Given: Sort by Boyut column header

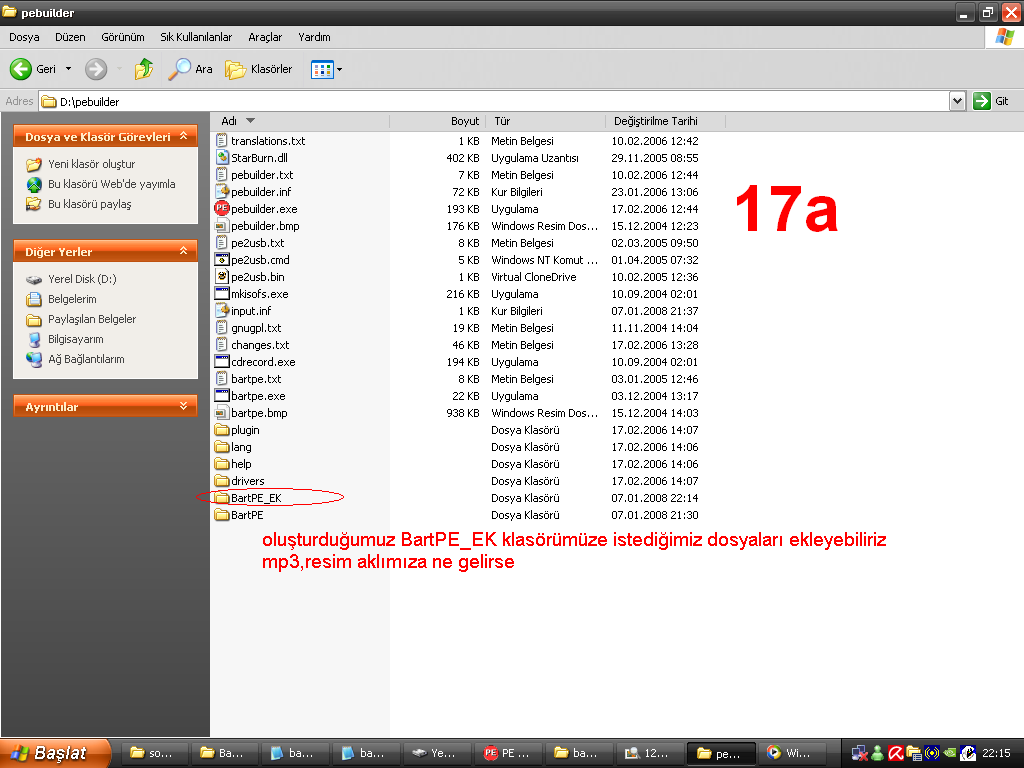Looking at the screenshot, I should (438, 121).
